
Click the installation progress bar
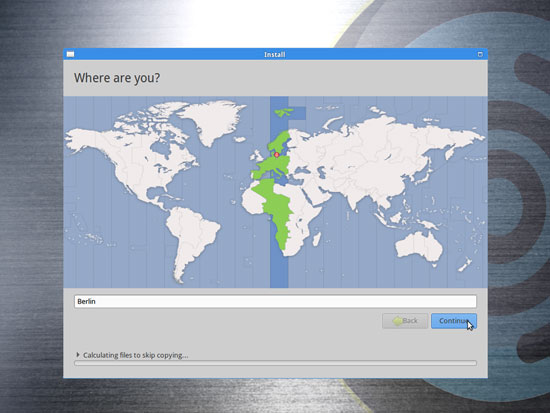(275, 363)
